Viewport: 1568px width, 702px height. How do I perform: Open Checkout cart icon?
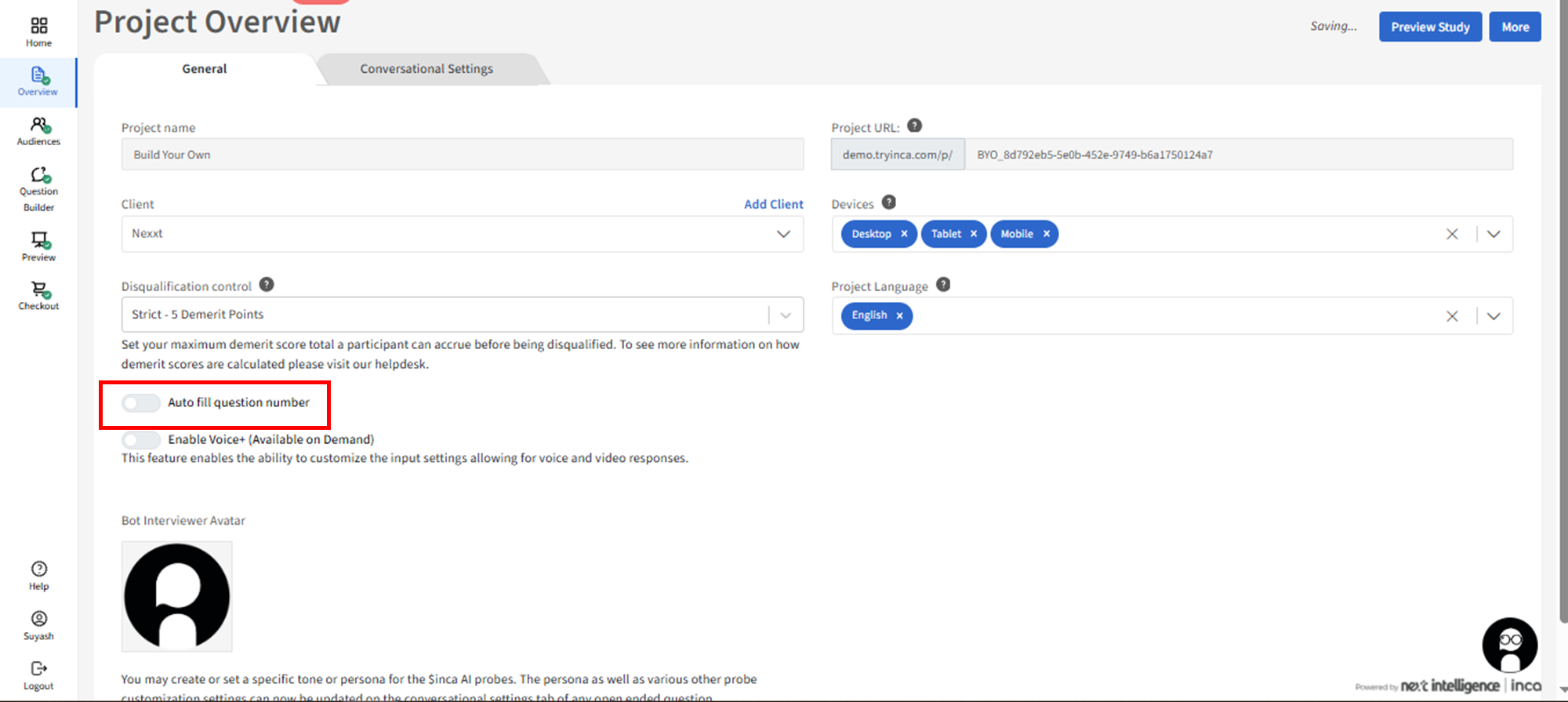(38, 289)
